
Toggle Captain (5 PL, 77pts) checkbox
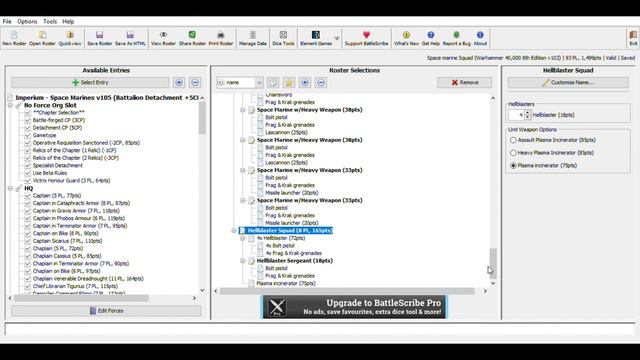(x=28, y=196)
